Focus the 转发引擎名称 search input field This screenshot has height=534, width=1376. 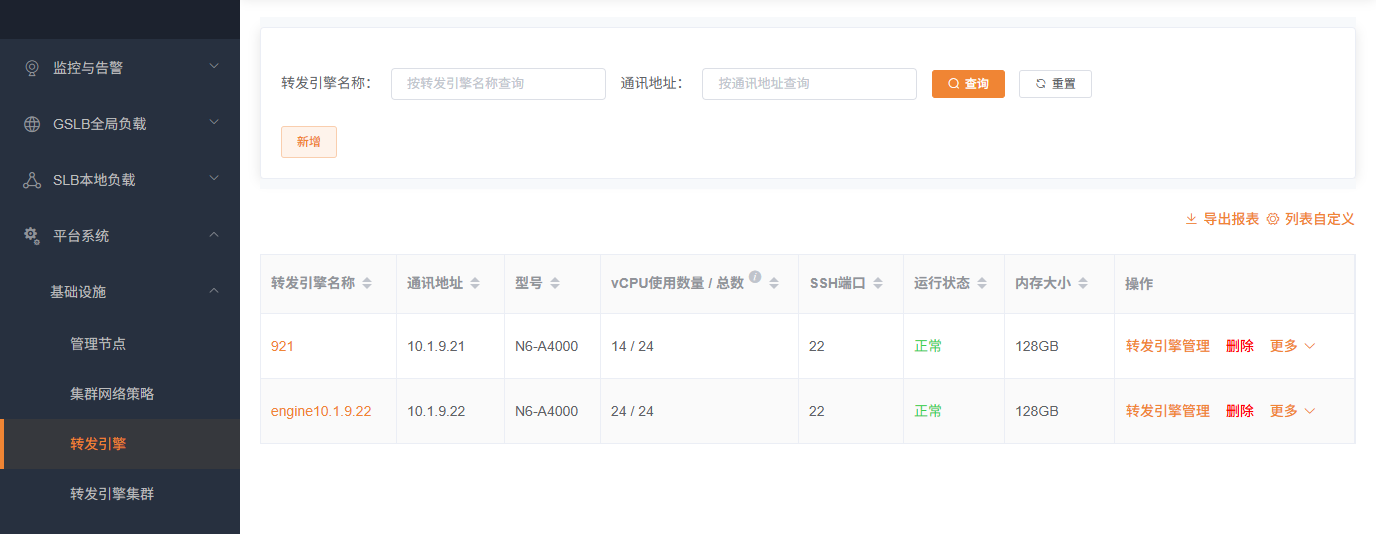point(498,84)
